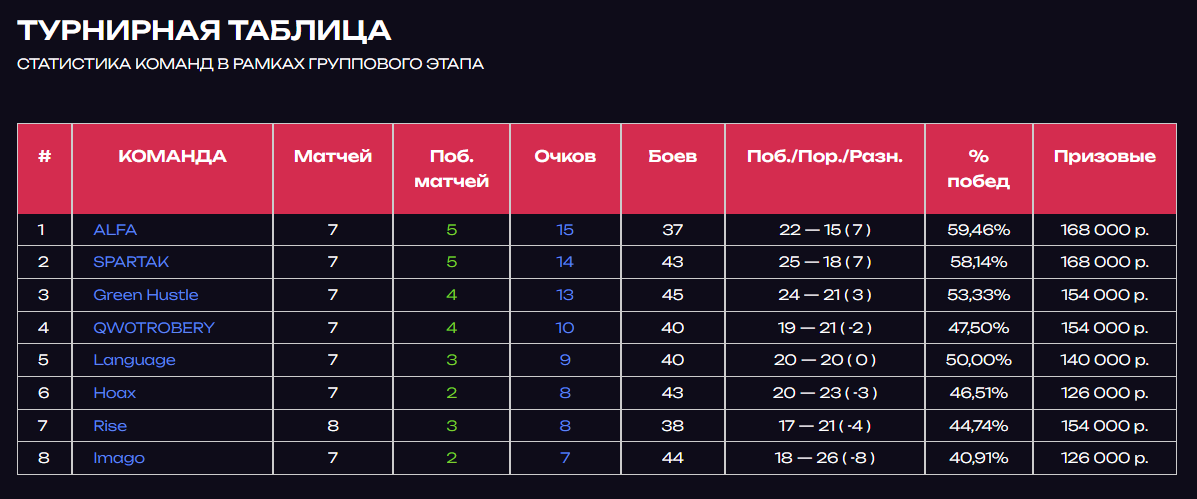Image resolution: width=1197 pixels, height=499 pixels.
Task: Select ALFA's points value 15
Action: [565, 230]
